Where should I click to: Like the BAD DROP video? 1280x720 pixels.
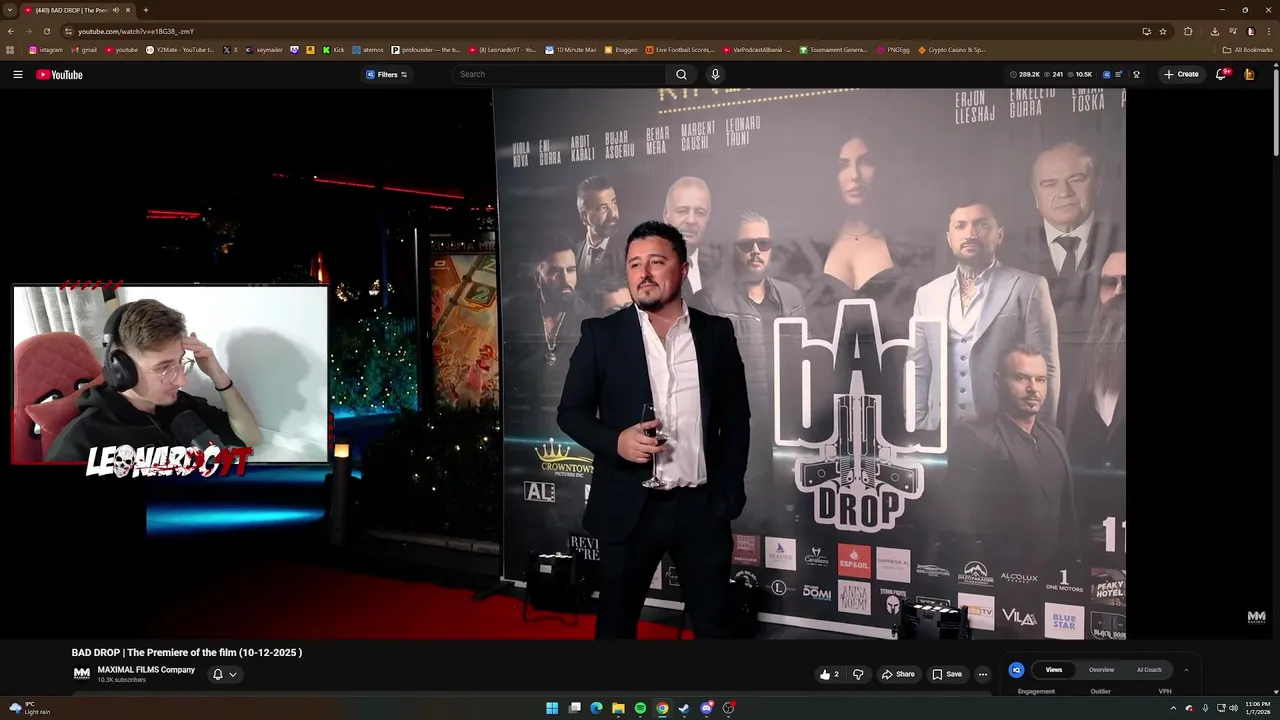[x=829, y=674]
